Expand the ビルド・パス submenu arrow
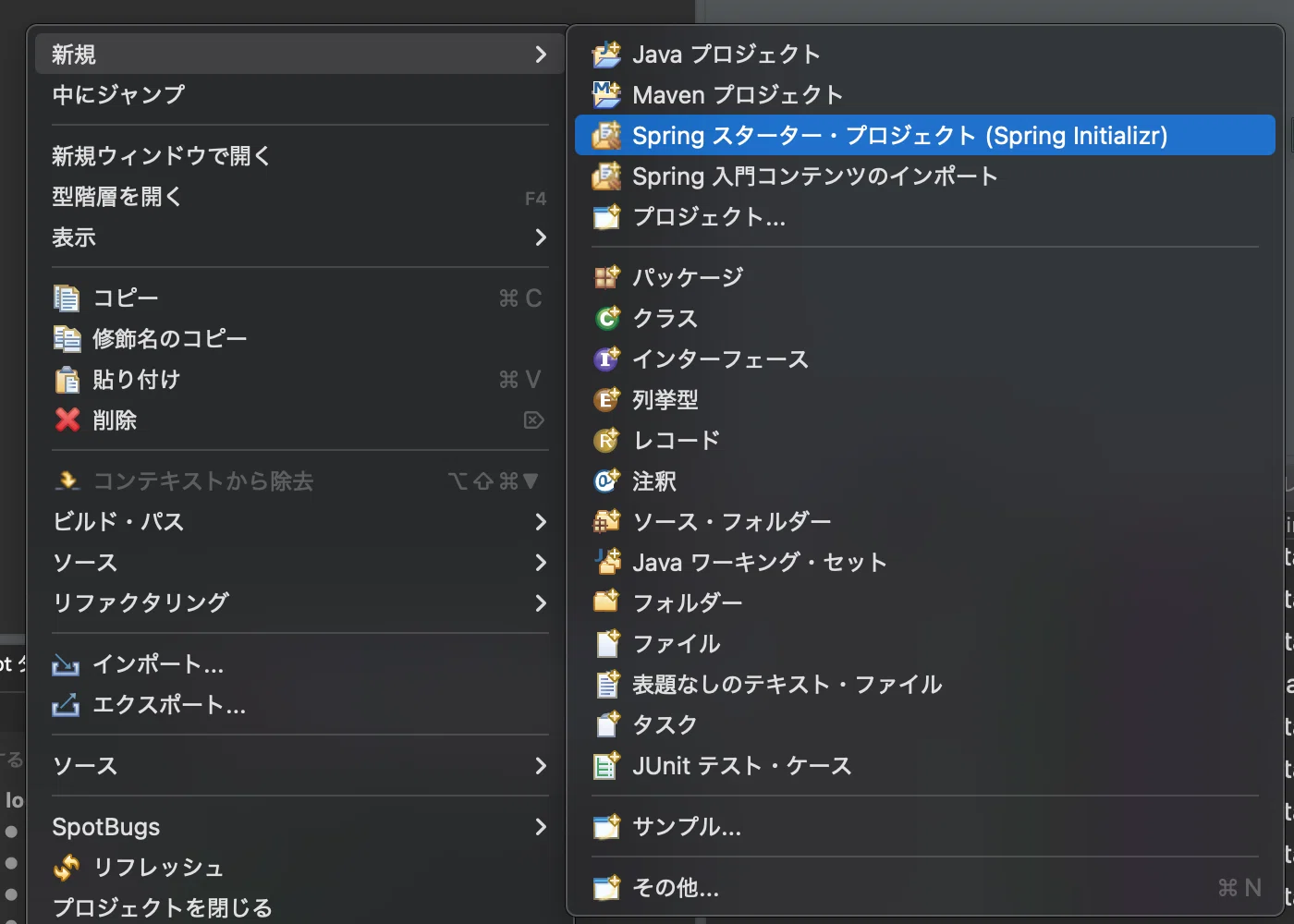Image resolution: width=1294 pixels, height=924 pixels. 541,522
